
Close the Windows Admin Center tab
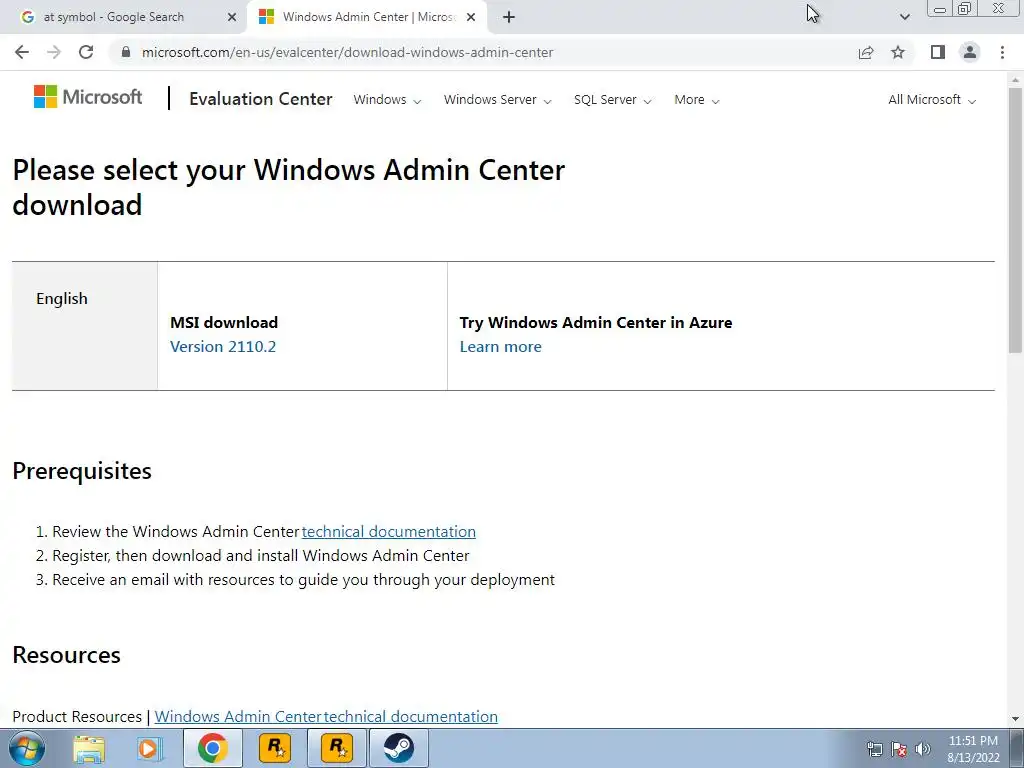[x=471, y=17]
